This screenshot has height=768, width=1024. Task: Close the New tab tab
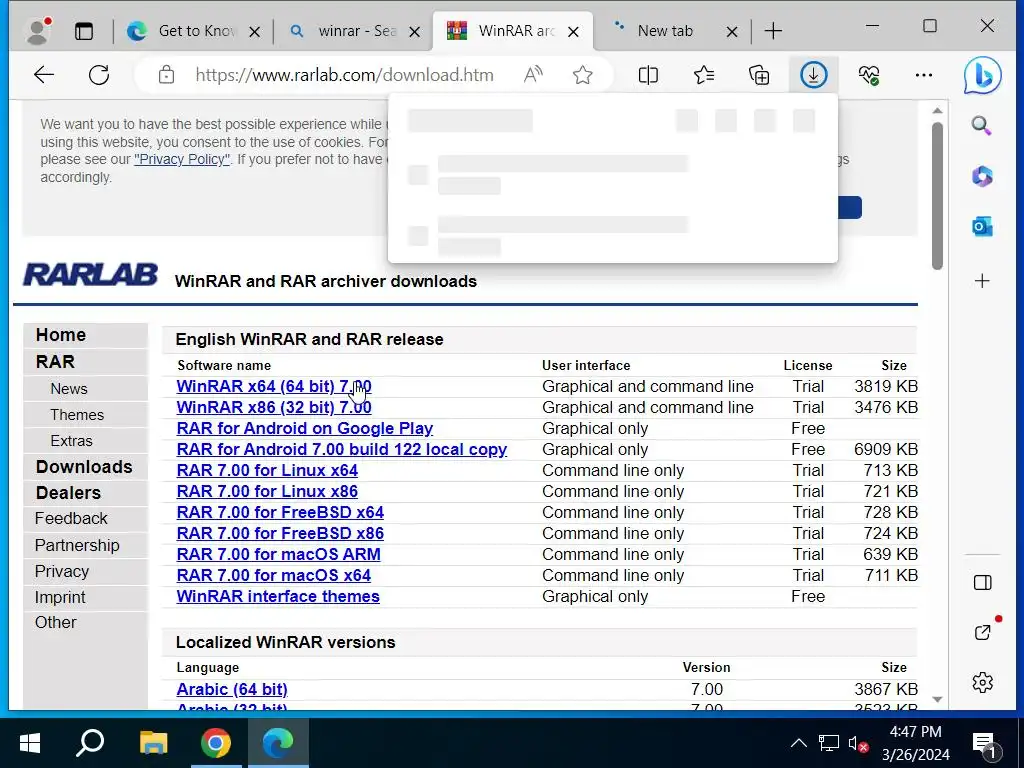pyautogui.click(x=732, y=31)
